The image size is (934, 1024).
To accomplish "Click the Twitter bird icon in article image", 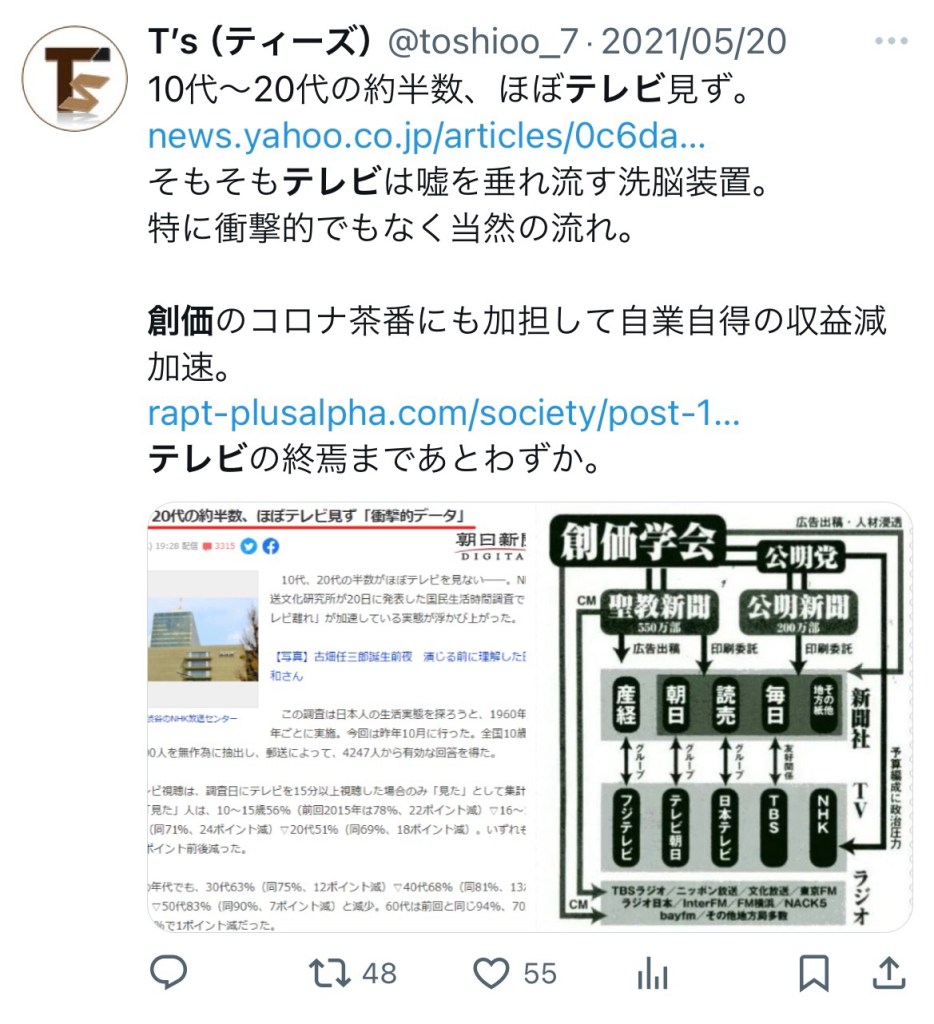I will (249, 545).
